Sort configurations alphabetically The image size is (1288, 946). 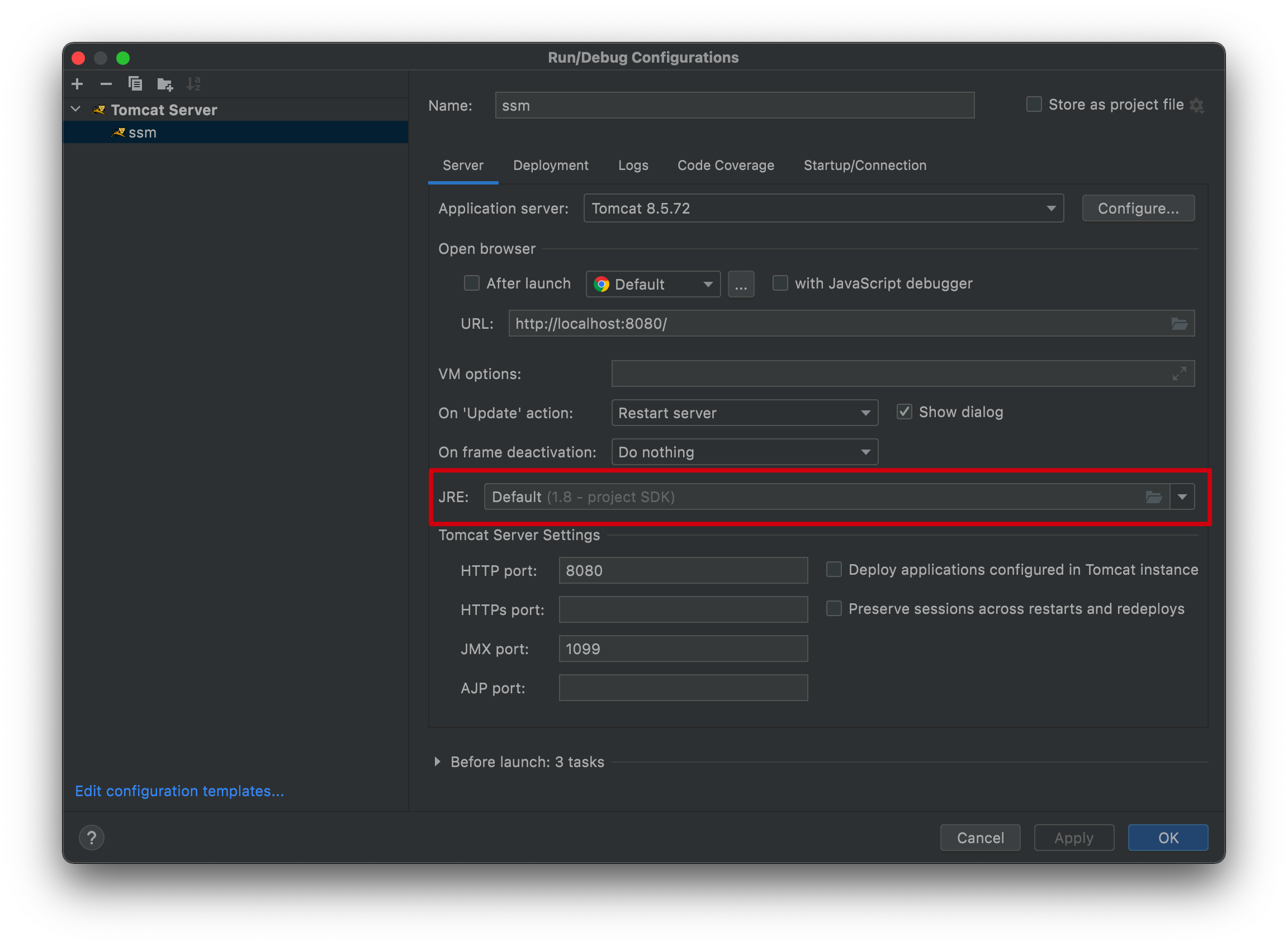(x=193, y=84)
